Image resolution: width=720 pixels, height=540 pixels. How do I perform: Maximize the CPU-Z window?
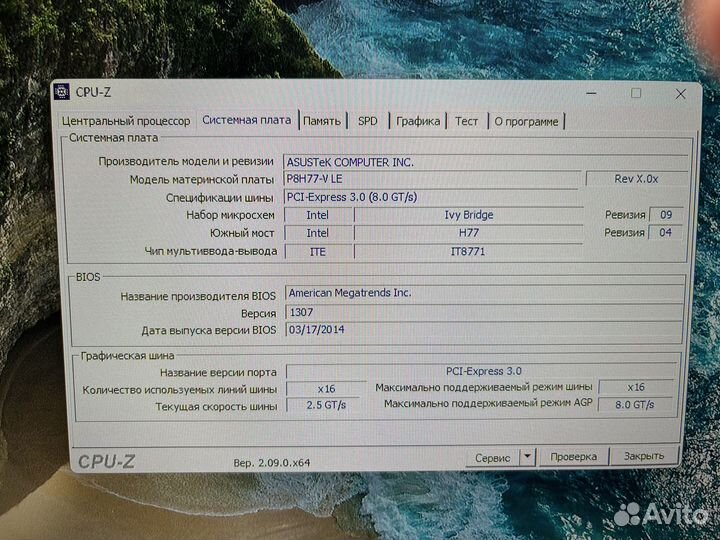click(636, 93)
